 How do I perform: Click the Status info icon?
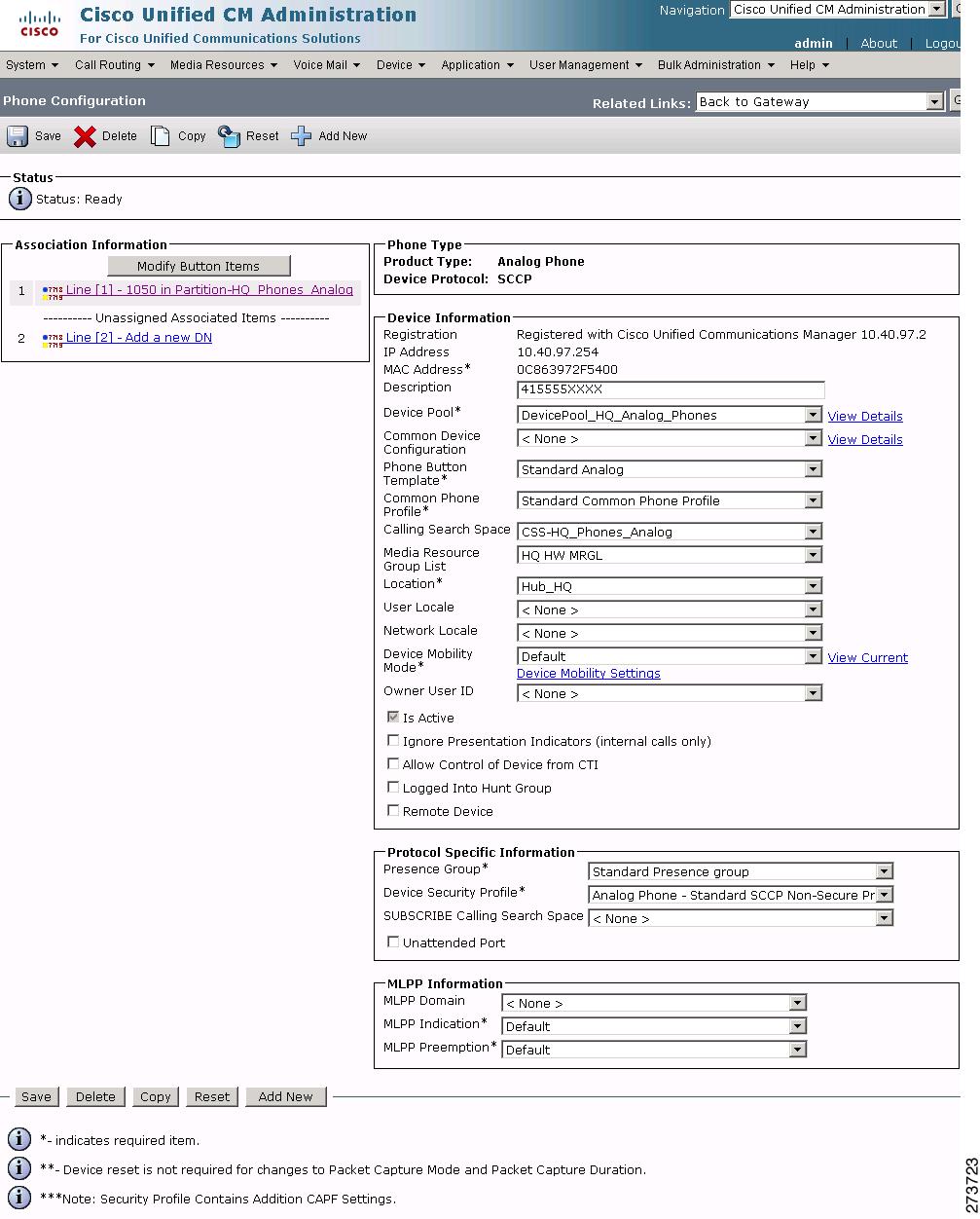click(x=20, y=199)
